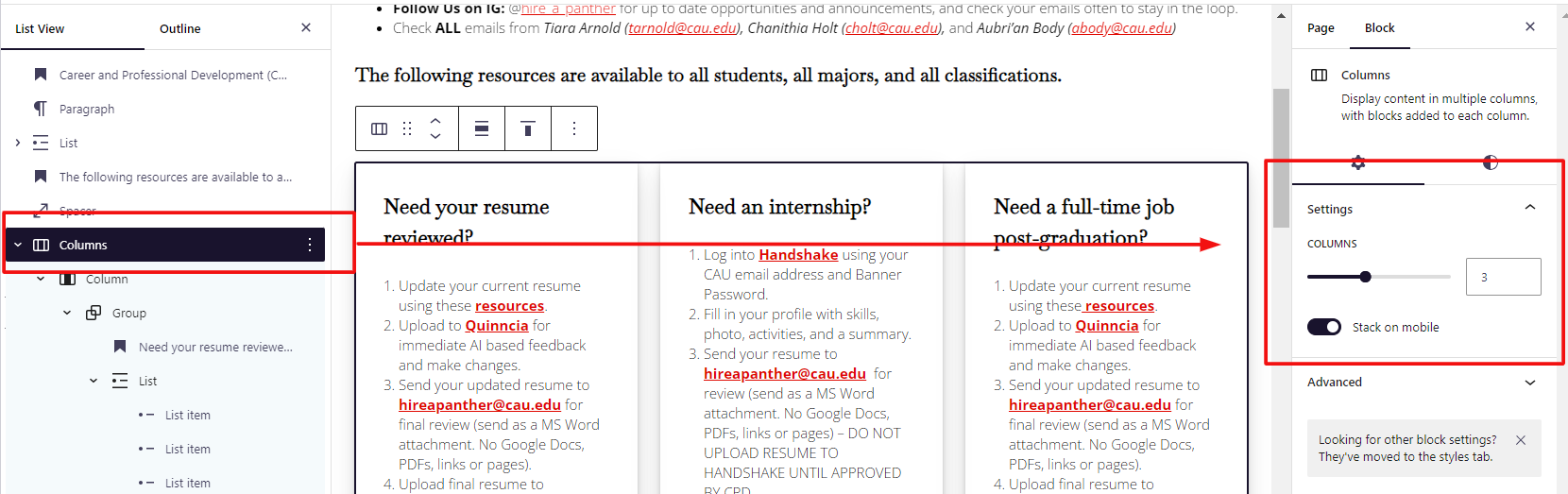Click the drag handle in block toolbar
The image size is (1568, 494).
pyautogui.click(x=407, y=128)
